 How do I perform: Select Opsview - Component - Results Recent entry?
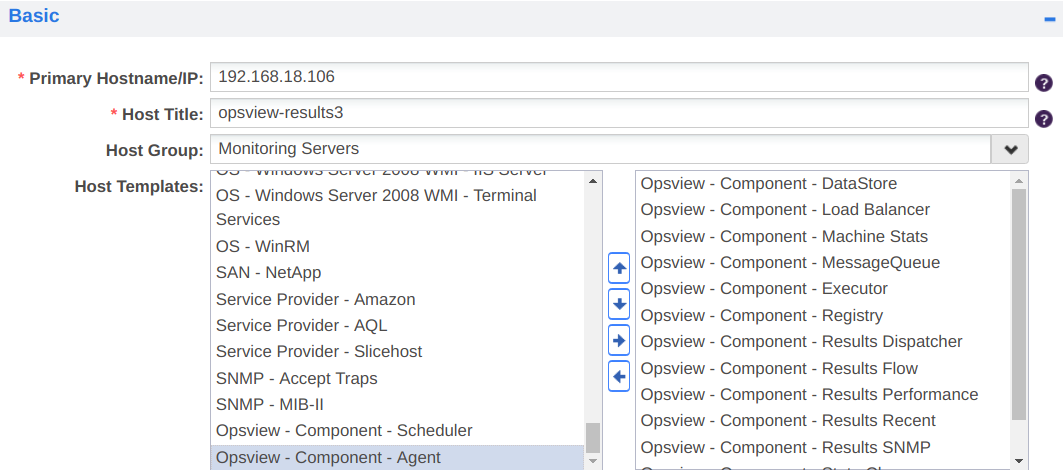point(823,421)
